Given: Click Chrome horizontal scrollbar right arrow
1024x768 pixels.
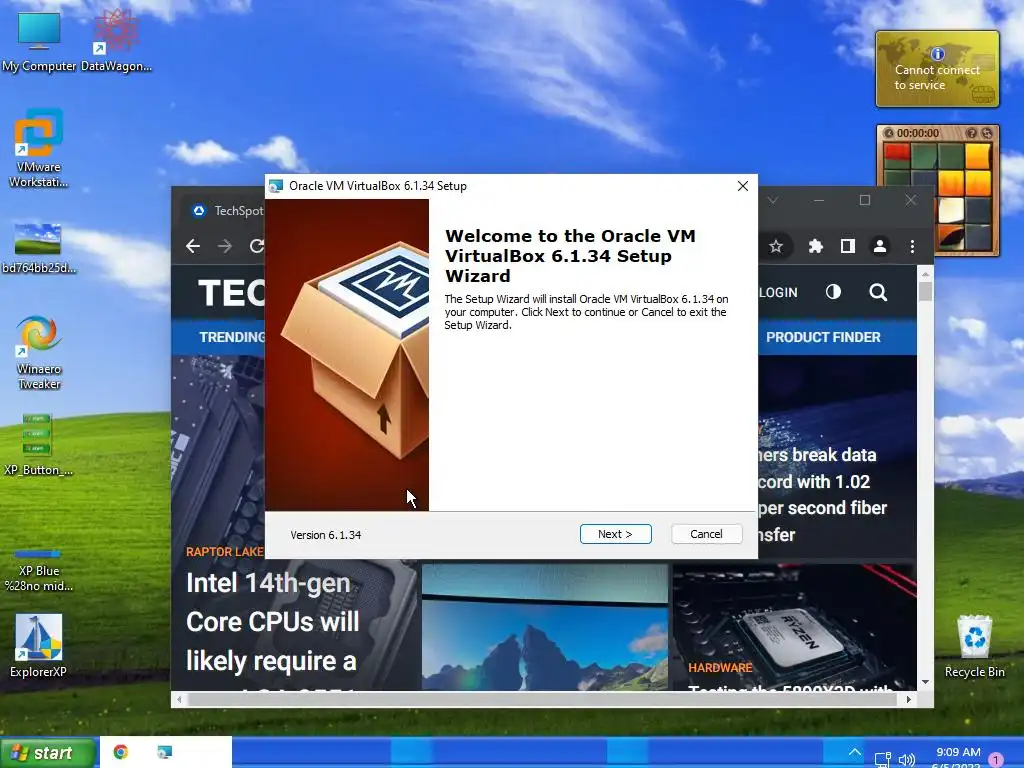Looking at the screenshot, I should (x=908, y=699).
